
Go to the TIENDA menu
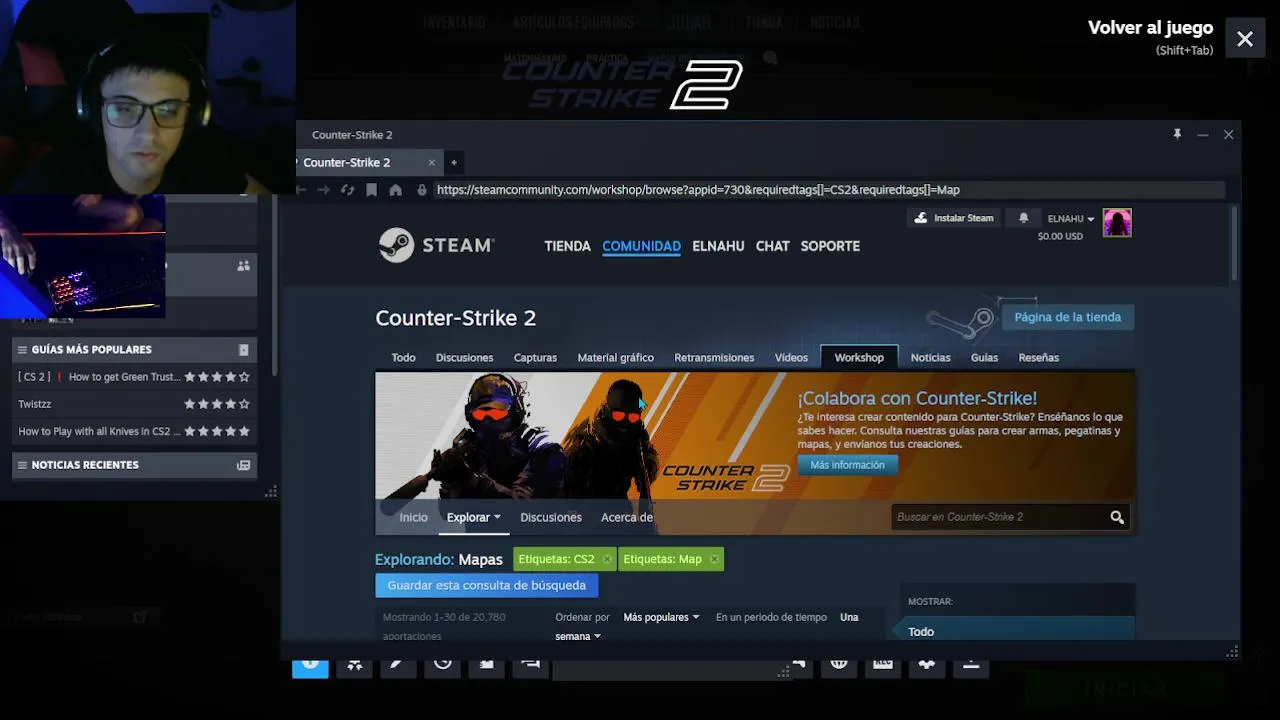[x=567, y=246]
